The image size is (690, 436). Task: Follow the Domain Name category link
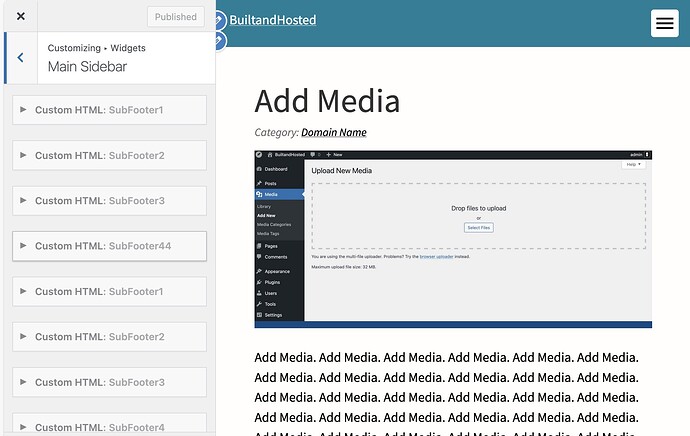334,132
